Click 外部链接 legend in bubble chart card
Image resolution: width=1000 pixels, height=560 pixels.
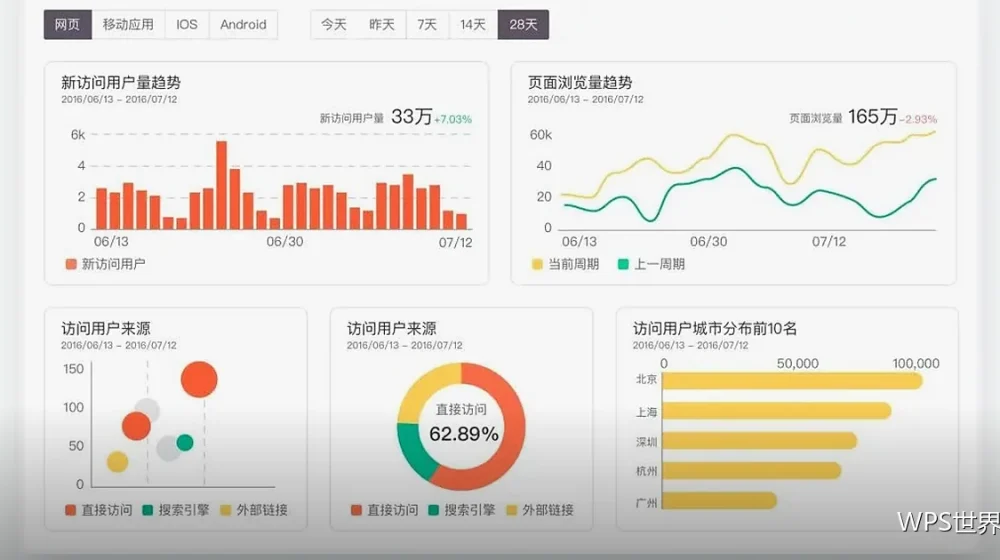pos(254,510)
